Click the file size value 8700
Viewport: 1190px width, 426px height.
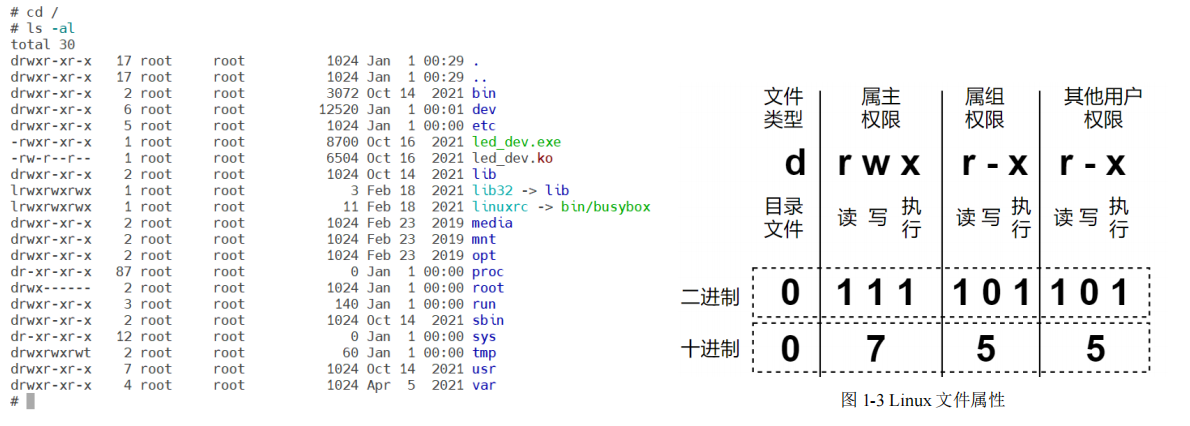point(343,142)
